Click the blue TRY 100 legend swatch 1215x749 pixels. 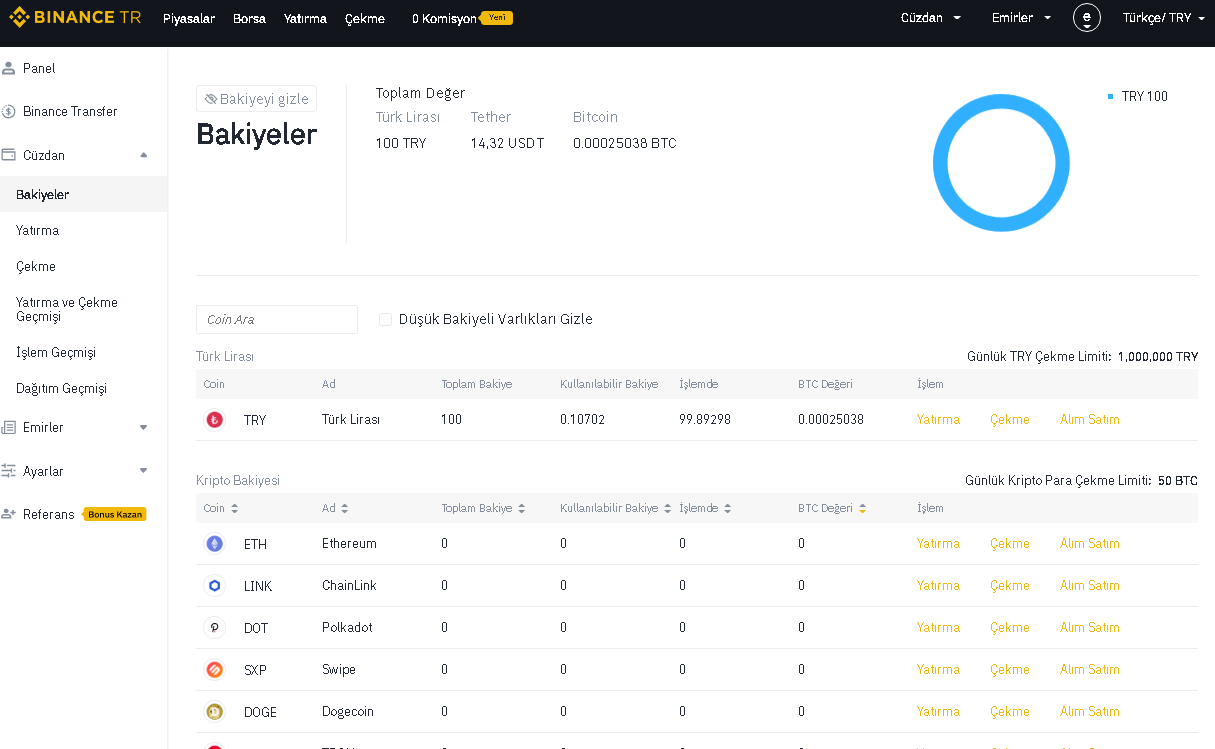coord(1111,97)
